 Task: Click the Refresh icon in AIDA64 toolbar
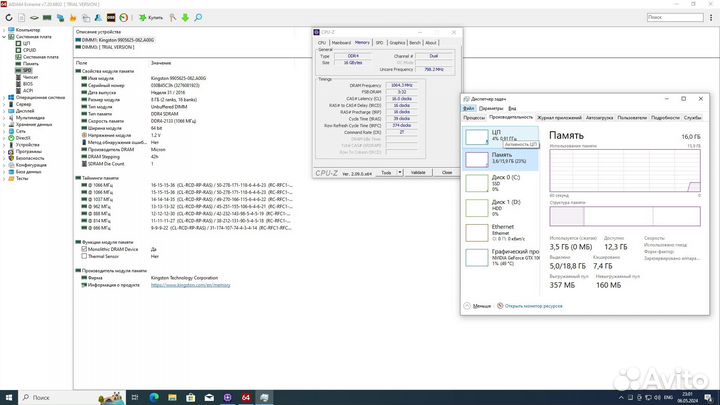pos(9,17)
